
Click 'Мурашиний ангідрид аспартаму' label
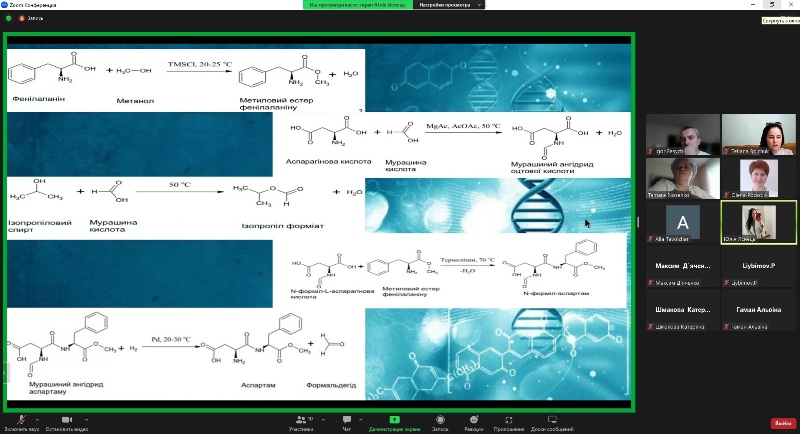[66, 388]
